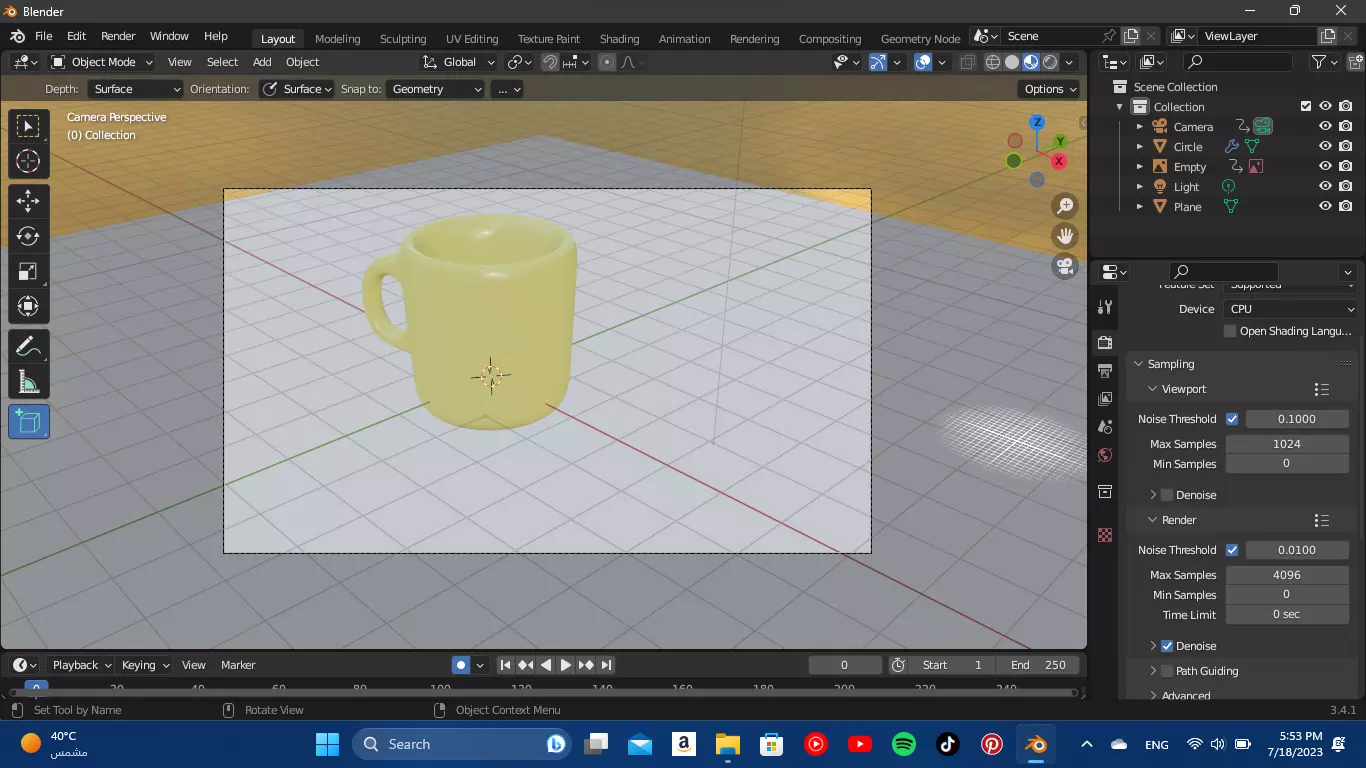Toggle snapping magnet icon
This screenshot has width=1366, height=768.
[550, 62]
